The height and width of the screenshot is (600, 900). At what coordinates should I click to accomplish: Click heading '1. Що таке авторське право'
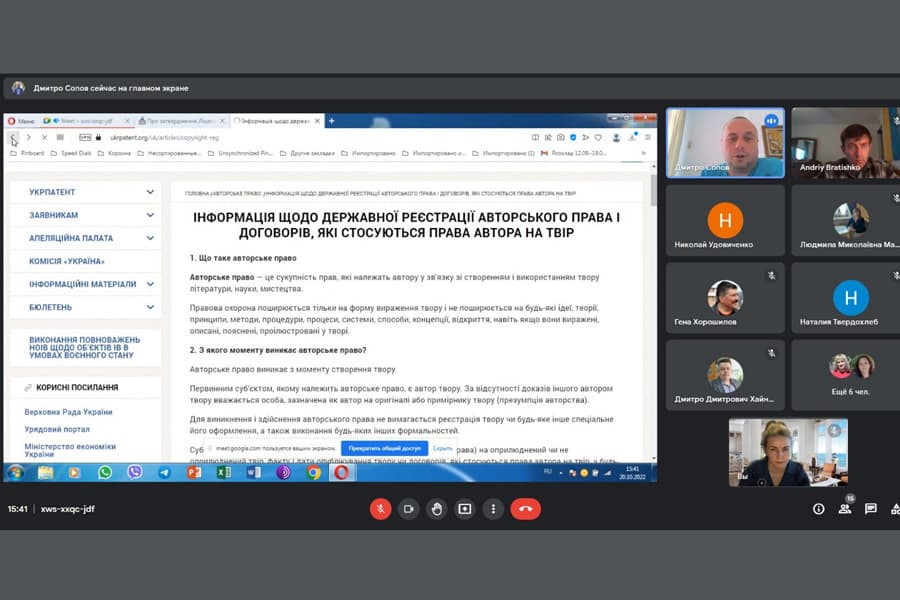pos(243,258)
